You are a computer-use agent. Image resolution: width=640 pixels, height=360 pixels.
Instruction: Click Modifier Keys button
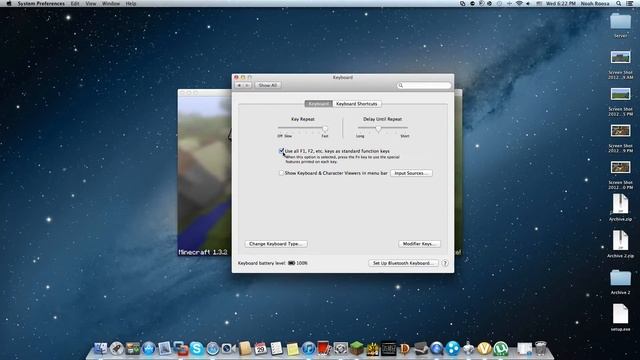(420, 244)
